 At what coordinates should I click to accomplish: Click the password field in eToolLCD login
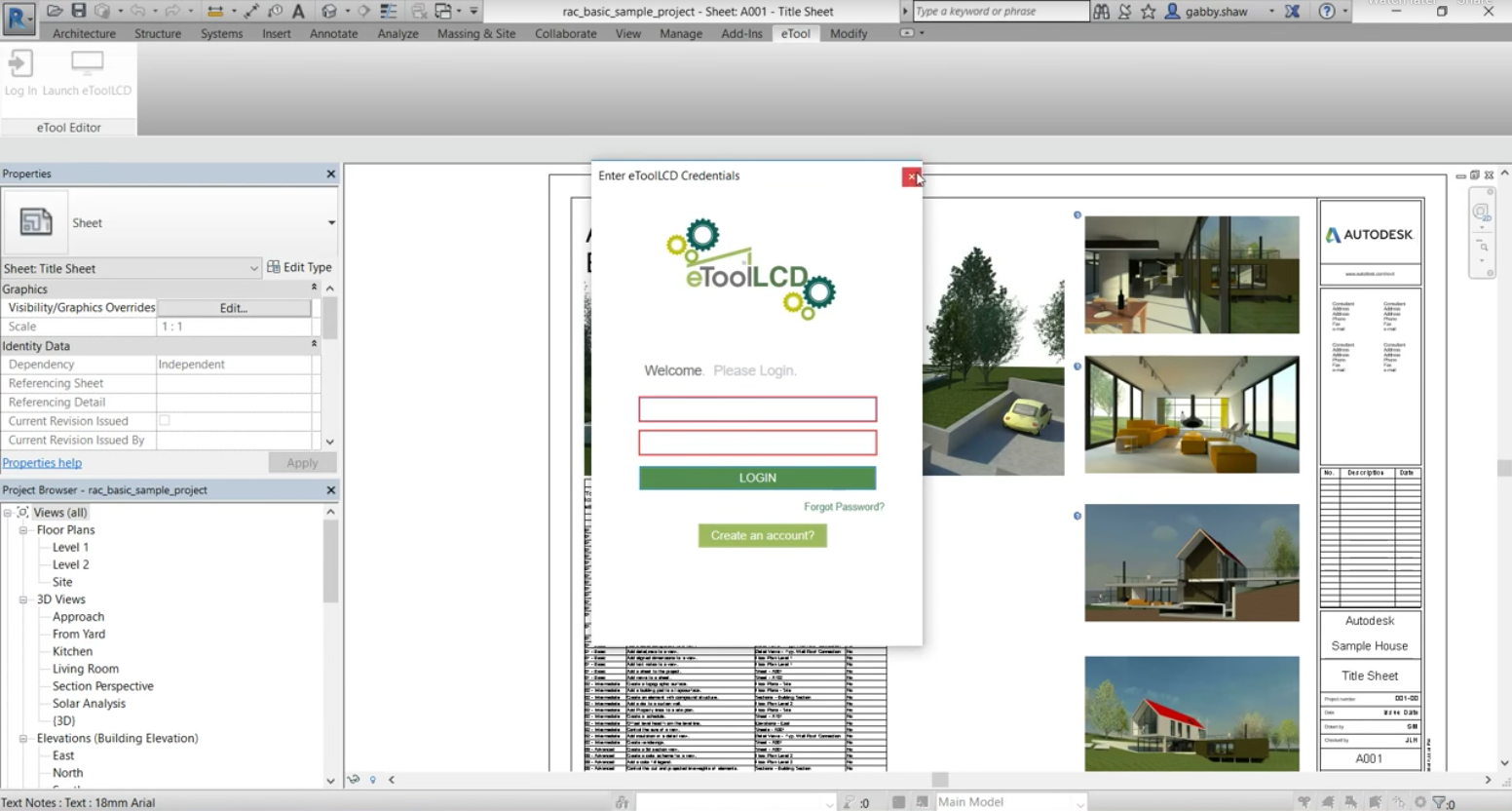click(x=757, y=443)
